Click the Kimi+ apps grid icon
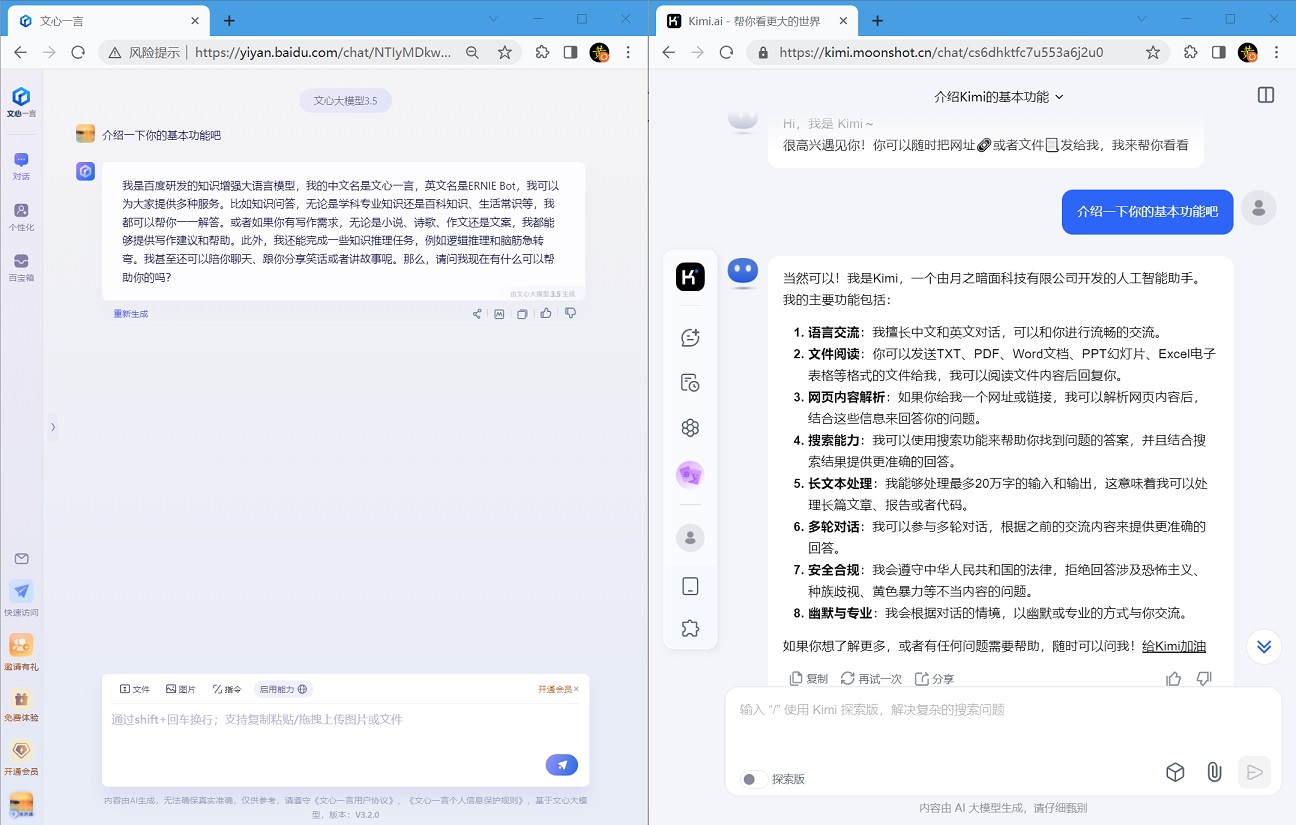Image resolution: width=1296 pixels, height=825 pixels. point(690,428)
